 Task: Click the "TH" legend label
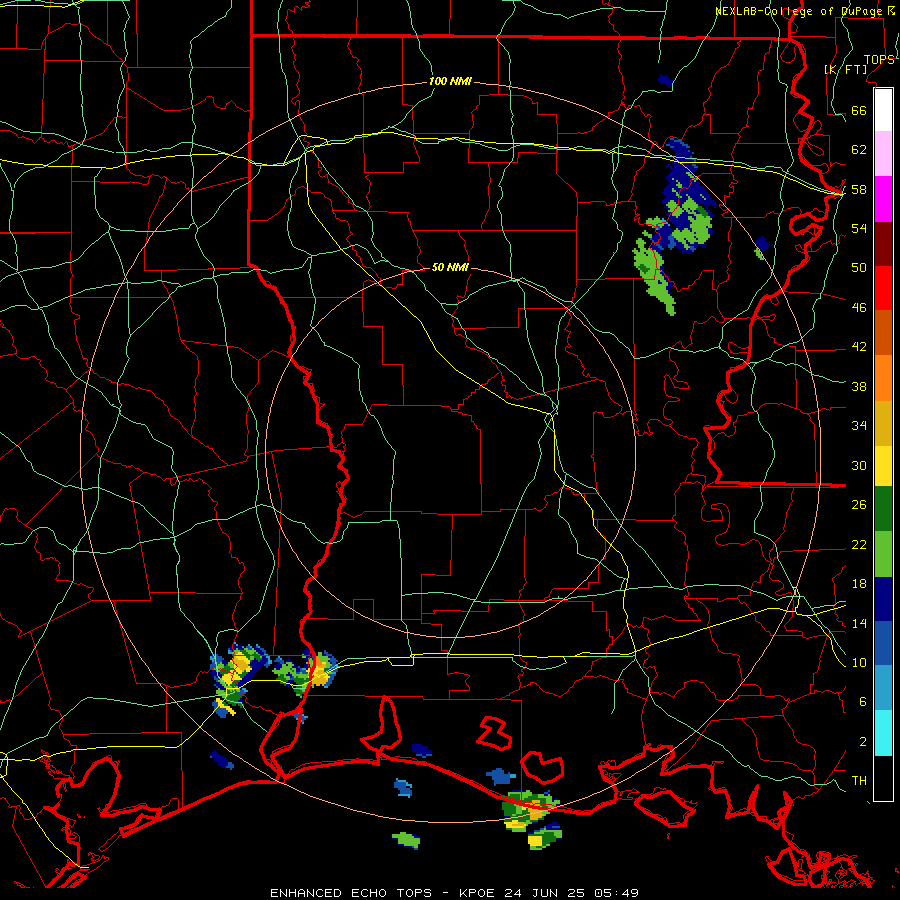859,781
